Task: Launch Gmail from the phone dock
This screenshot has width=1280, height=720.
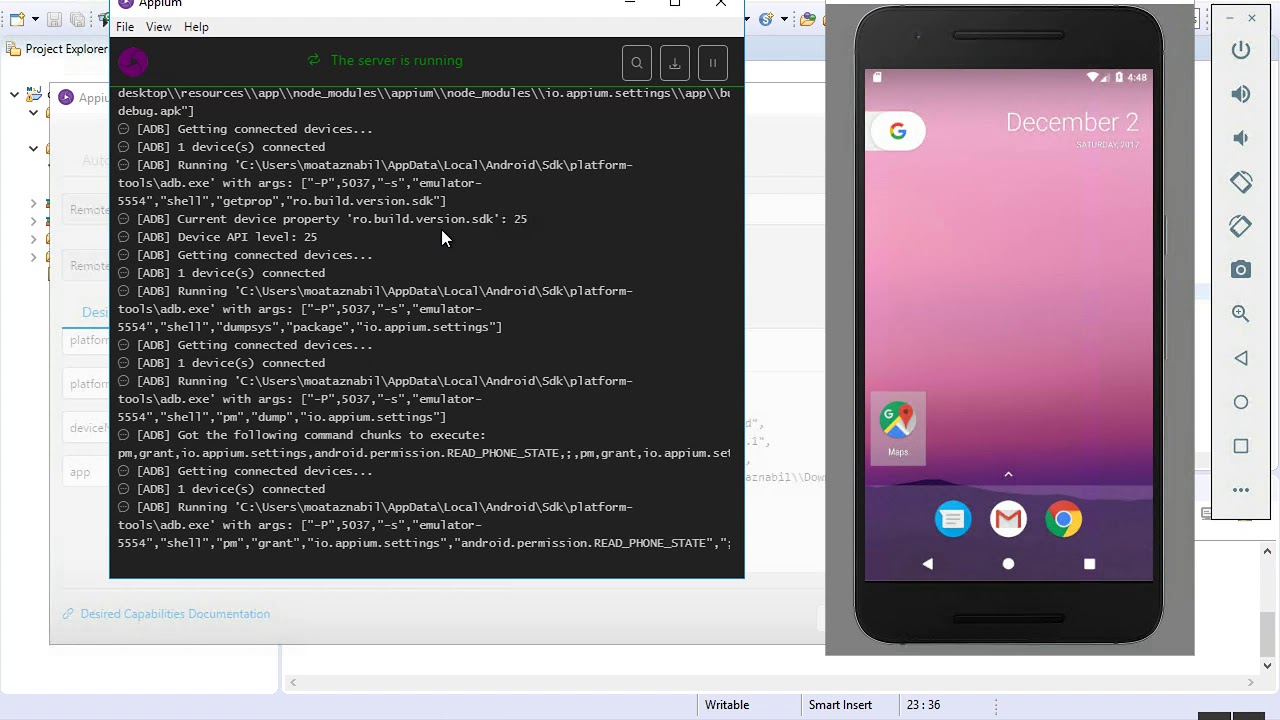Action: (x=1008, y=519)
